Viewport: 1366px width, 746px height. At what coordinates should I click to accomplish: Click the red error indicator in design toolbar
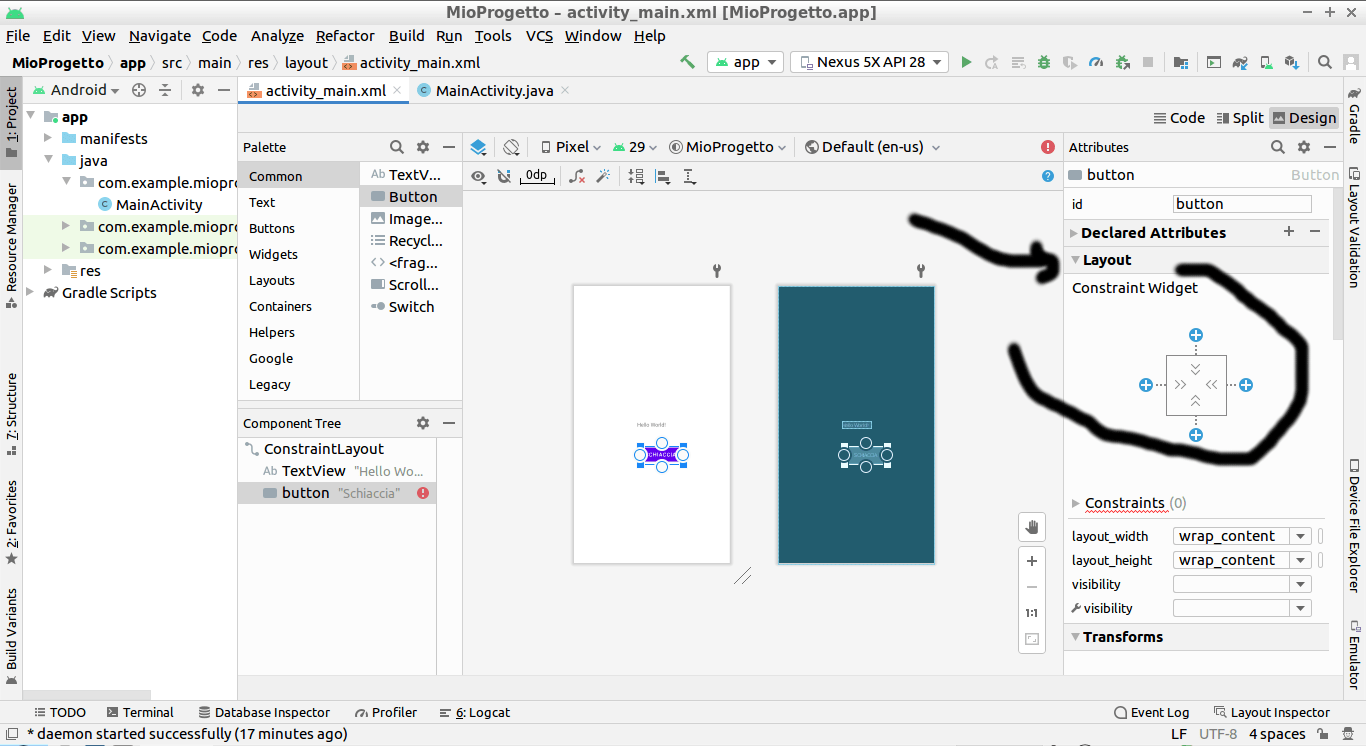[x=1048, y=147]
